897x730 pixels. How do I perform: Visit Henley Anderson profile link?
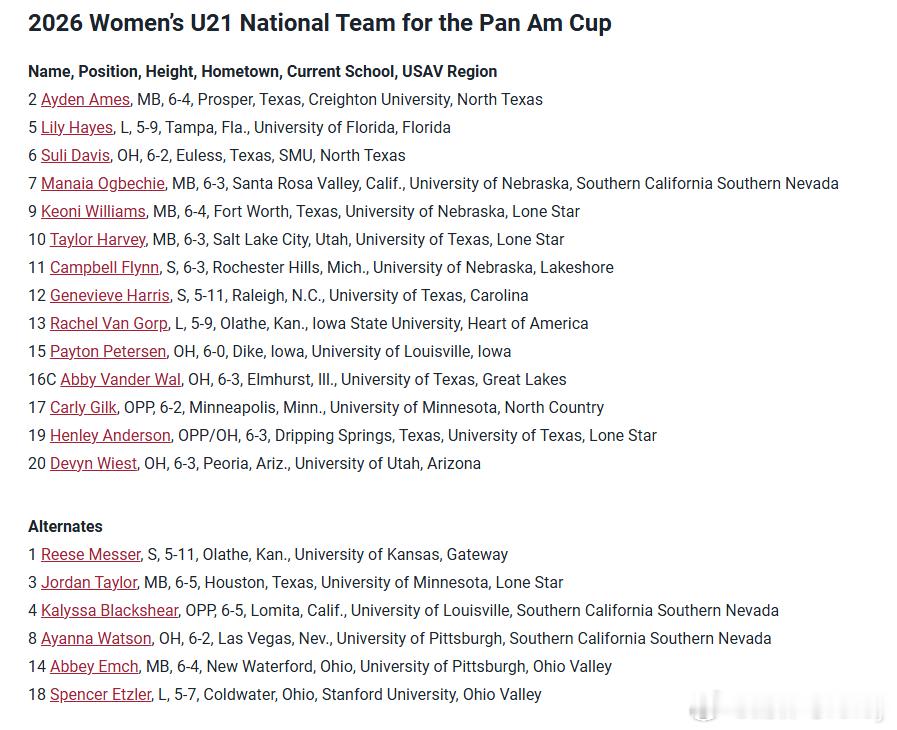tap(110, 436)
